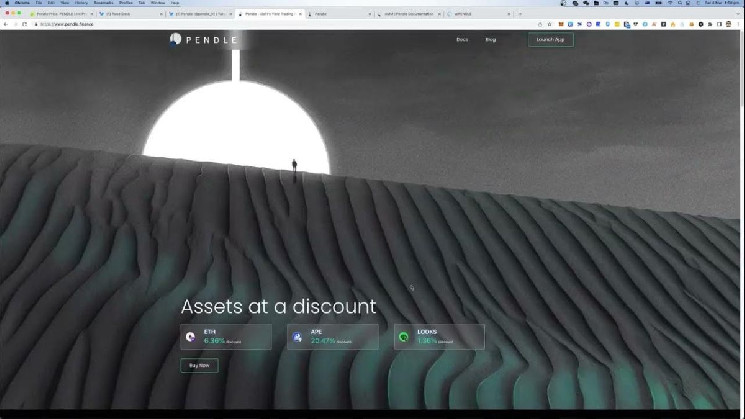Bookmark this page with the star icon

(549, 24)
